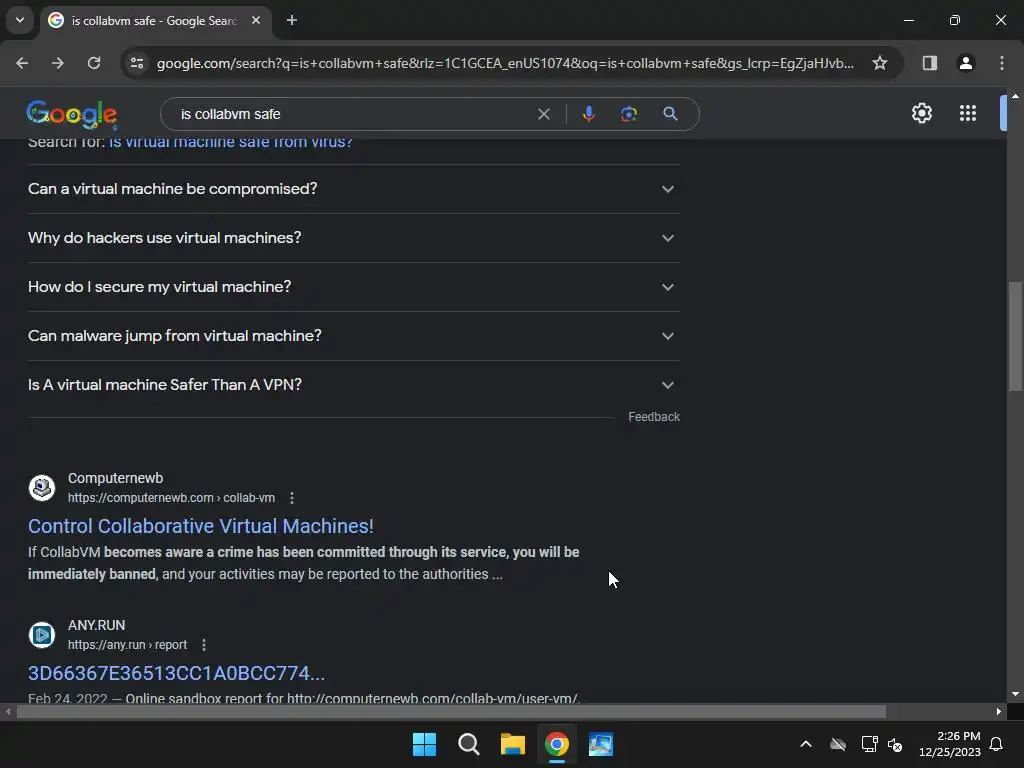Clear the search query with X
Viewport: 1024px width, 768px height.
coord(543,114)
